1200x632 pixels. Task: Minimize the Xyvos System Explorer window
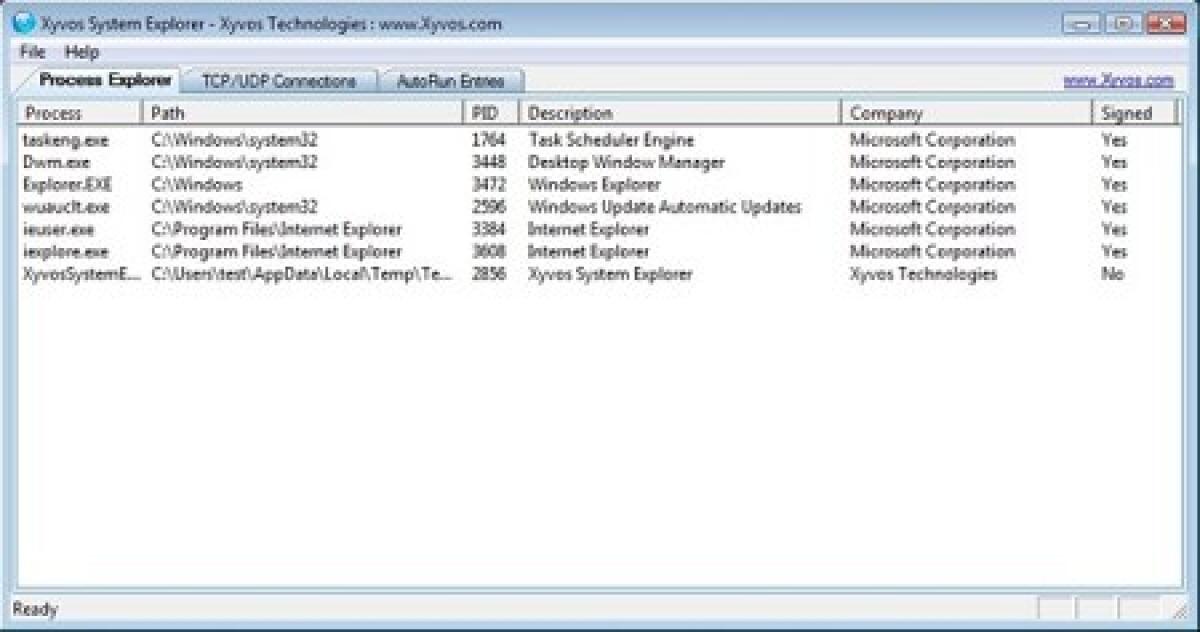pos(1081,23)
